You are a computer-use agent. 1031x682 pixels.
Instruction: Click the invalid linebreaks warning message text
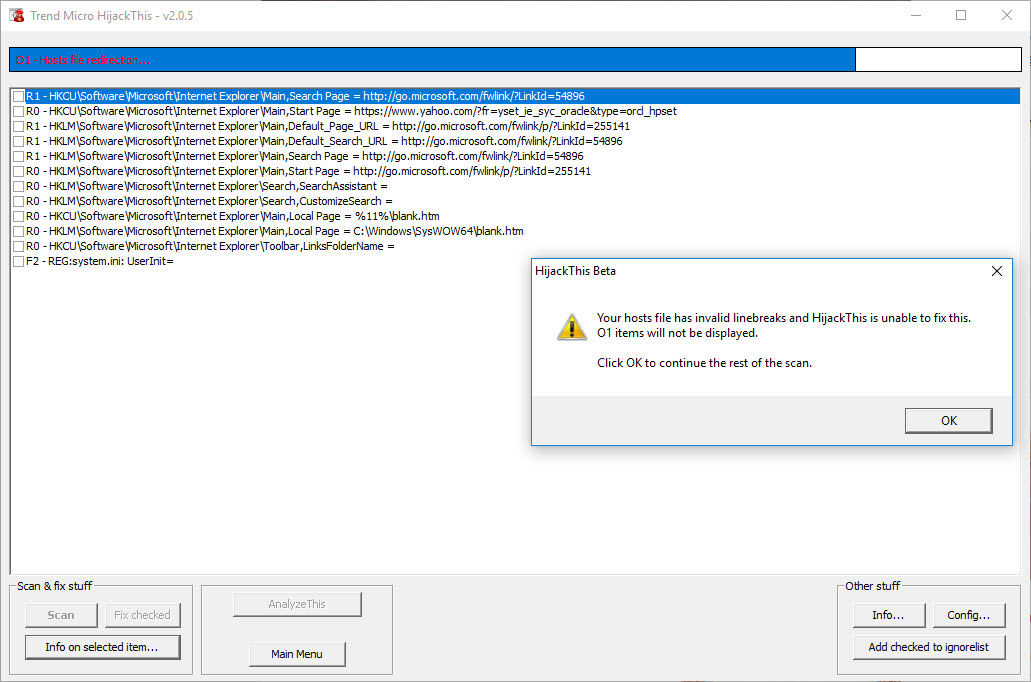784,326
